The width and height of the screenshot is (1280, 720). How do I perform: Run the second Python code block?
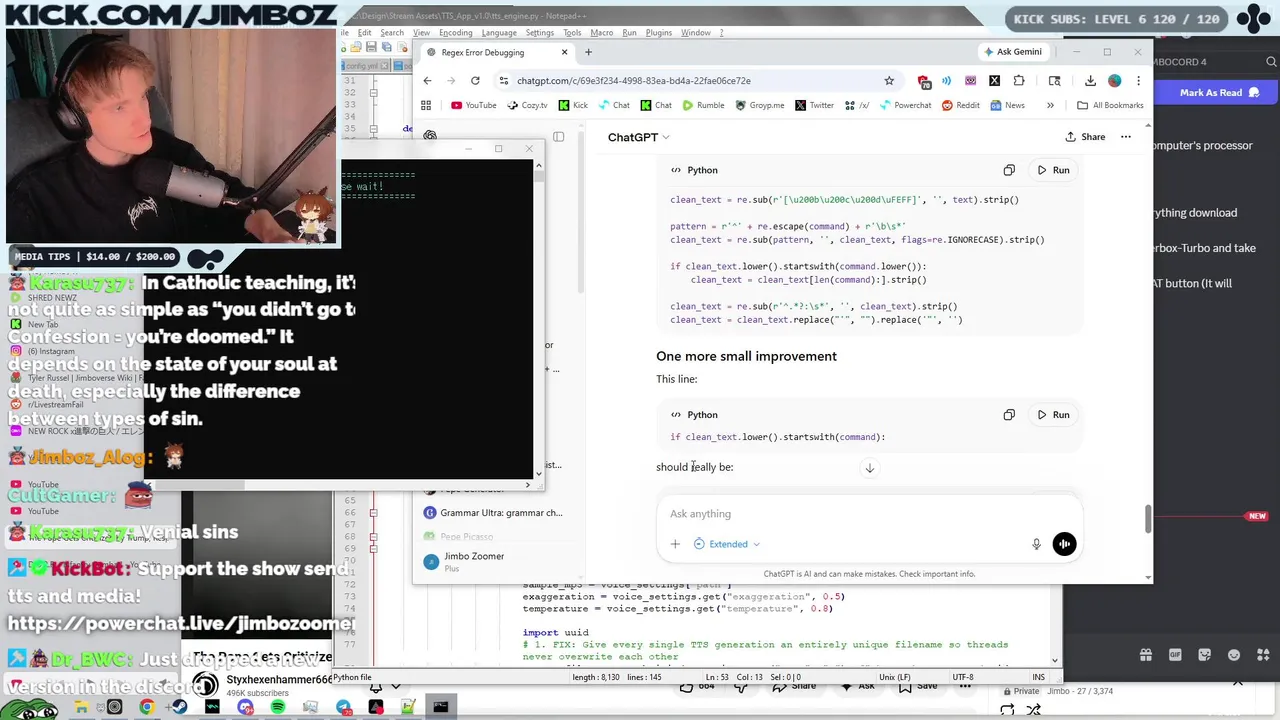coord(1053,415)
